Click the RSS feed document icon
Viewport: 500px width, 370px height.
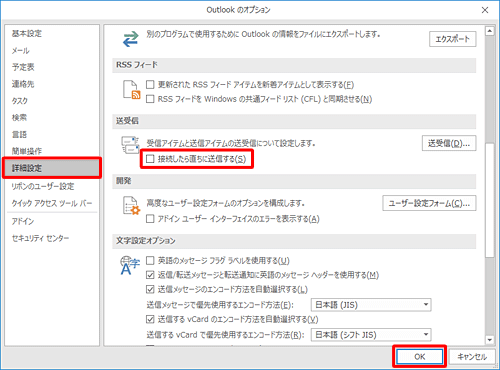(x=131, y=89)
